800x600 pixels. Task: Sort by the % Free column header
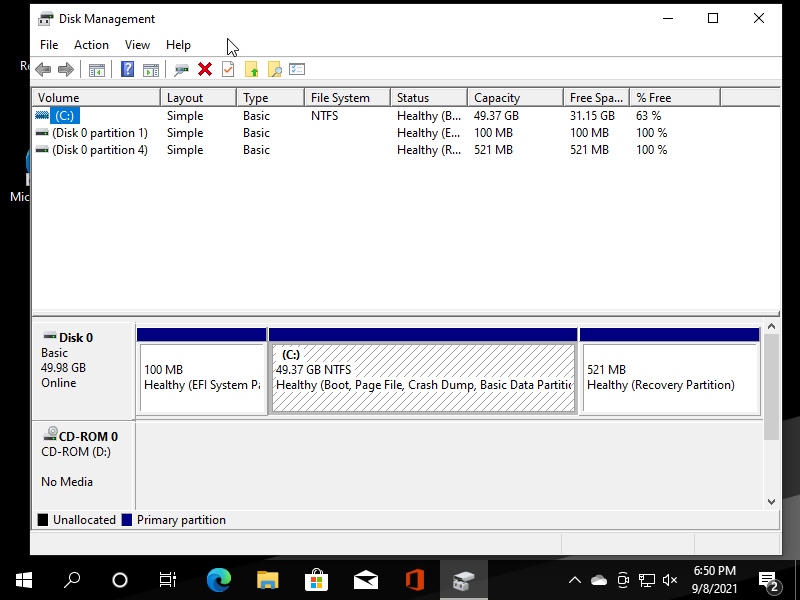675,97
